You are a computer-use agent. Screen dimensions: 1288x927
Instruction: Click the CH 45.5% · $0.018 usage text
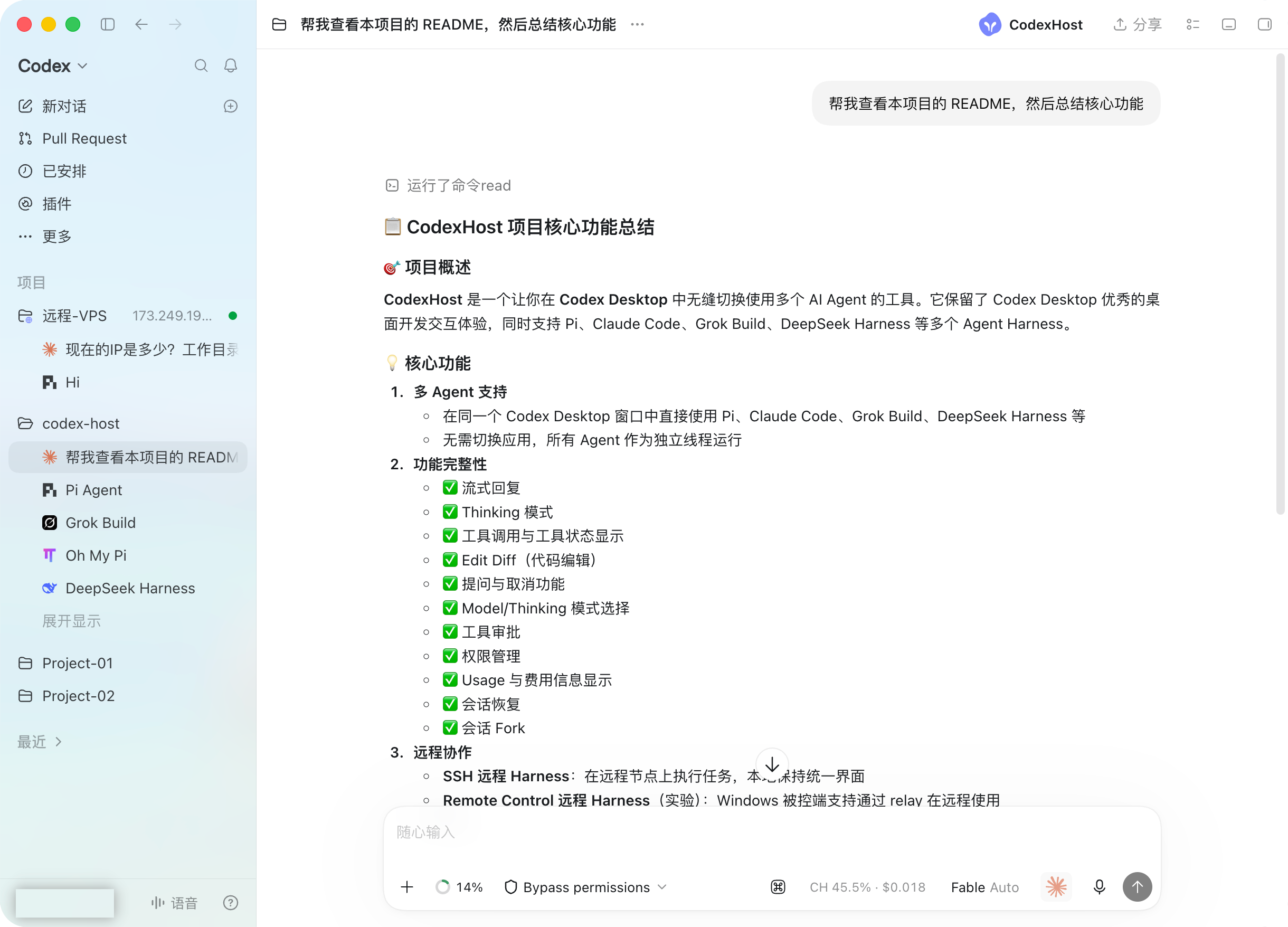(867, 887)
